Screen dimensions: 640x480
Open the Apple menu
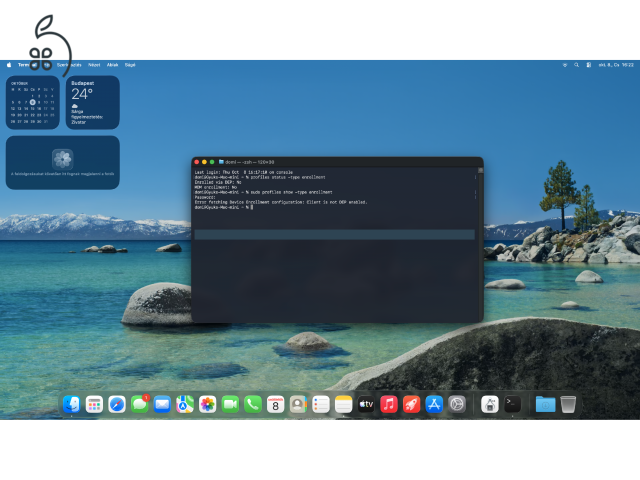pyautogui.click(x=9, y=65)
